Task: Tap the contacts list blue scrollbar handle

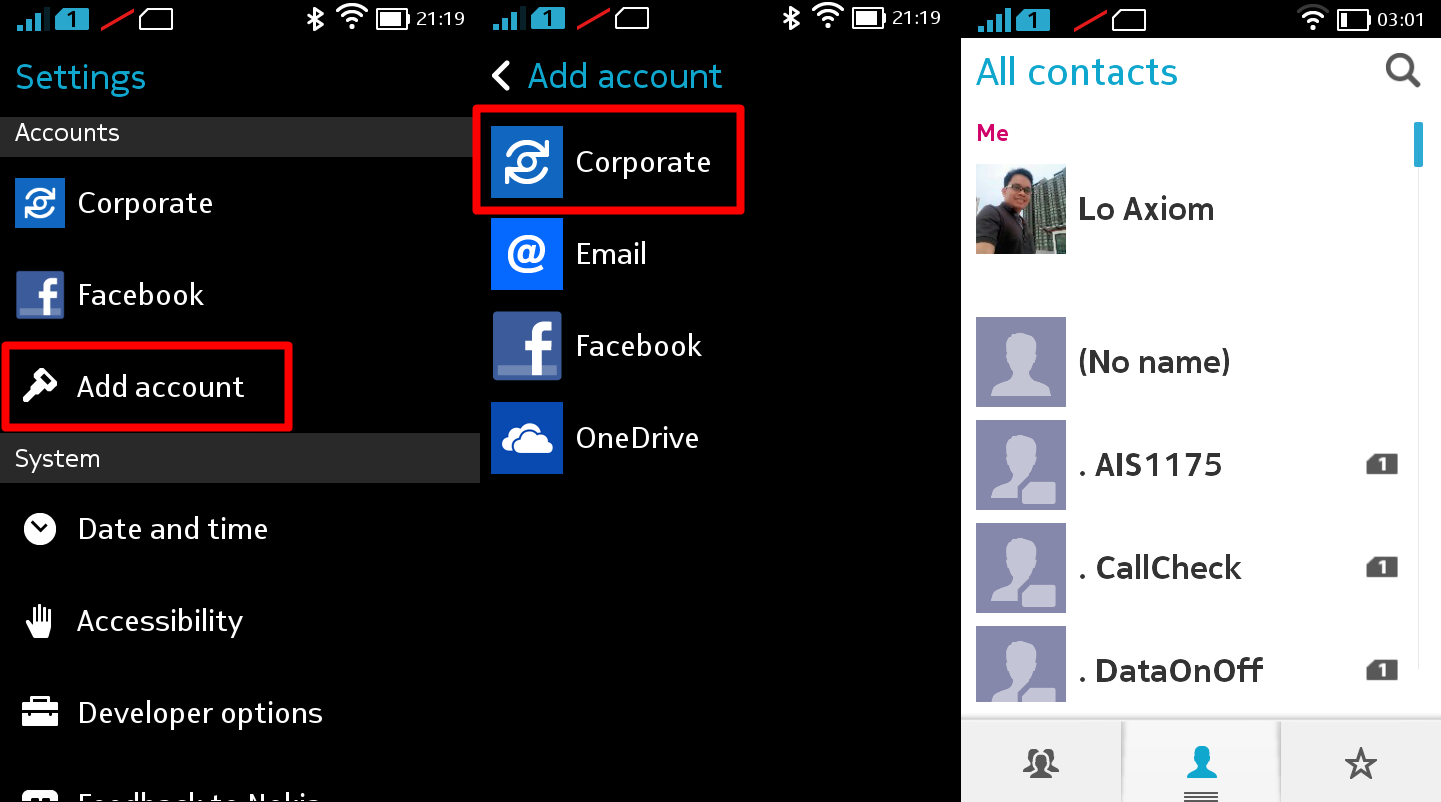Action: pos(1418,144)
